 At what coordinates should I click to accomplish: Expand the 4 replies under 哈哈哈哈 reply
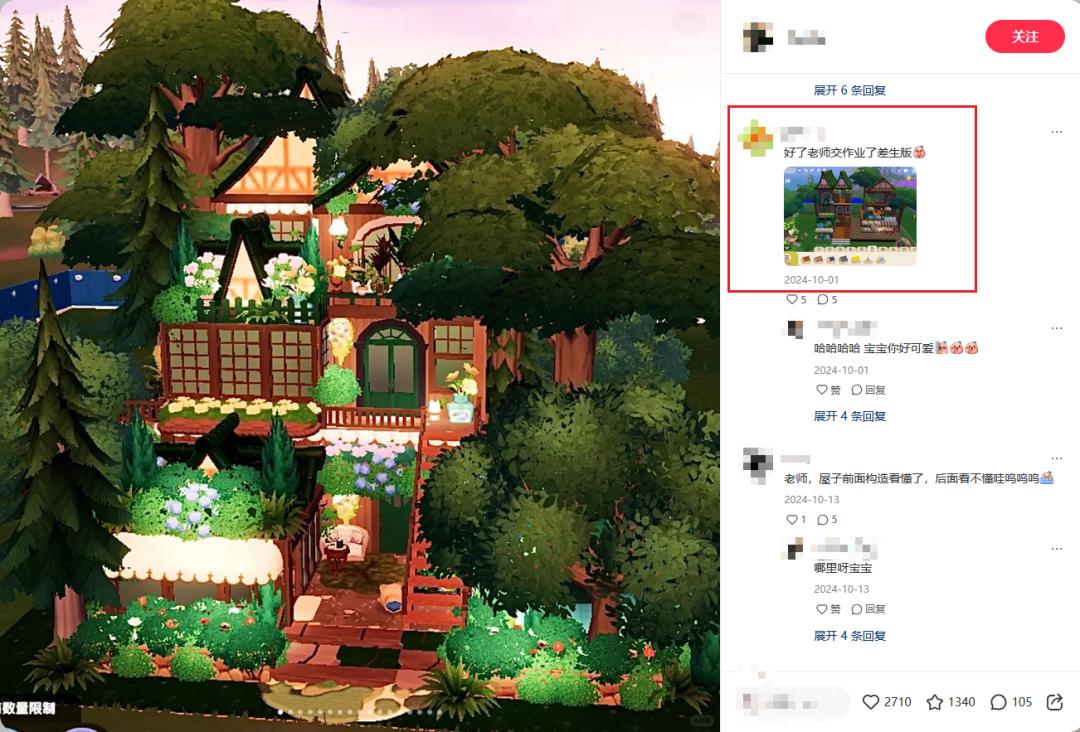(x=849, y=416)
